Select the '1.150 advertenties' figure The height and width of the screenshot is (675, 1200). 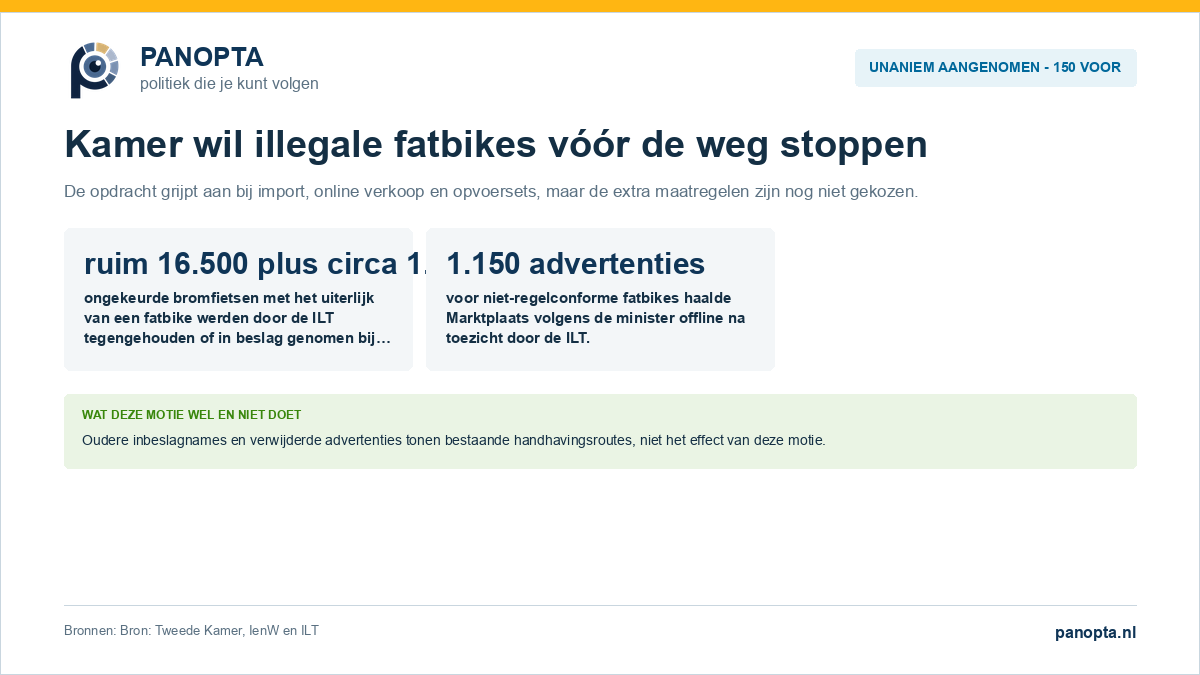(575, 264)
